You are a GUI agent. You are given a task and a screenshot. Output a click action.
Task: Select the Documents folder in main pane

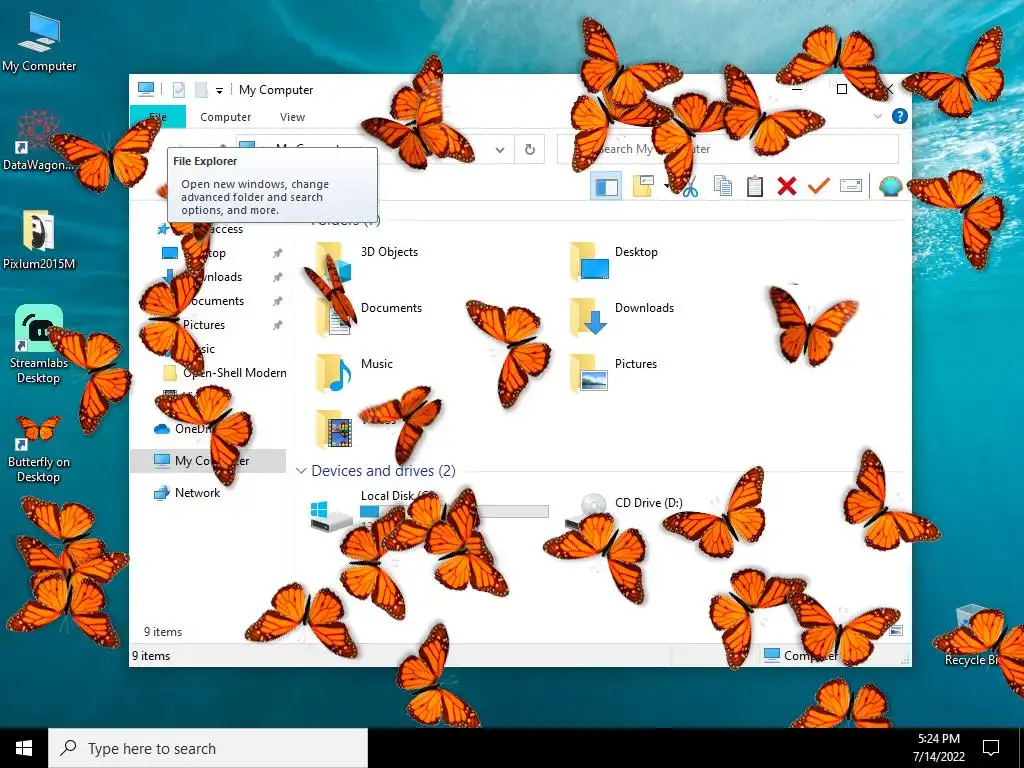(368, 317)
